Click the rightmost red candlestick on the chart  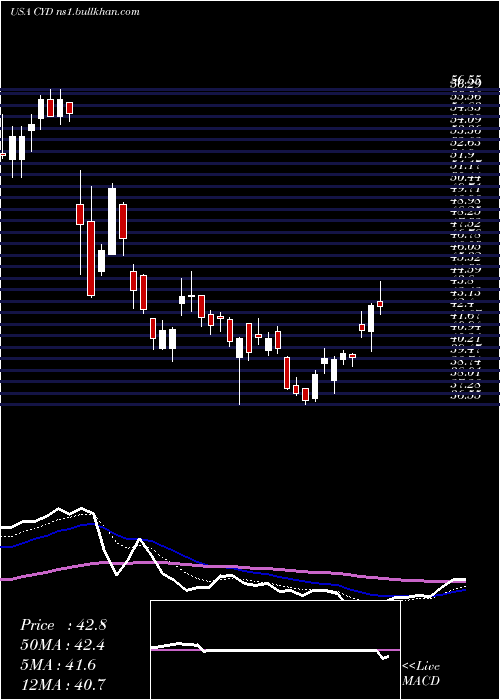pyautogui.click(x=380, y=304)
